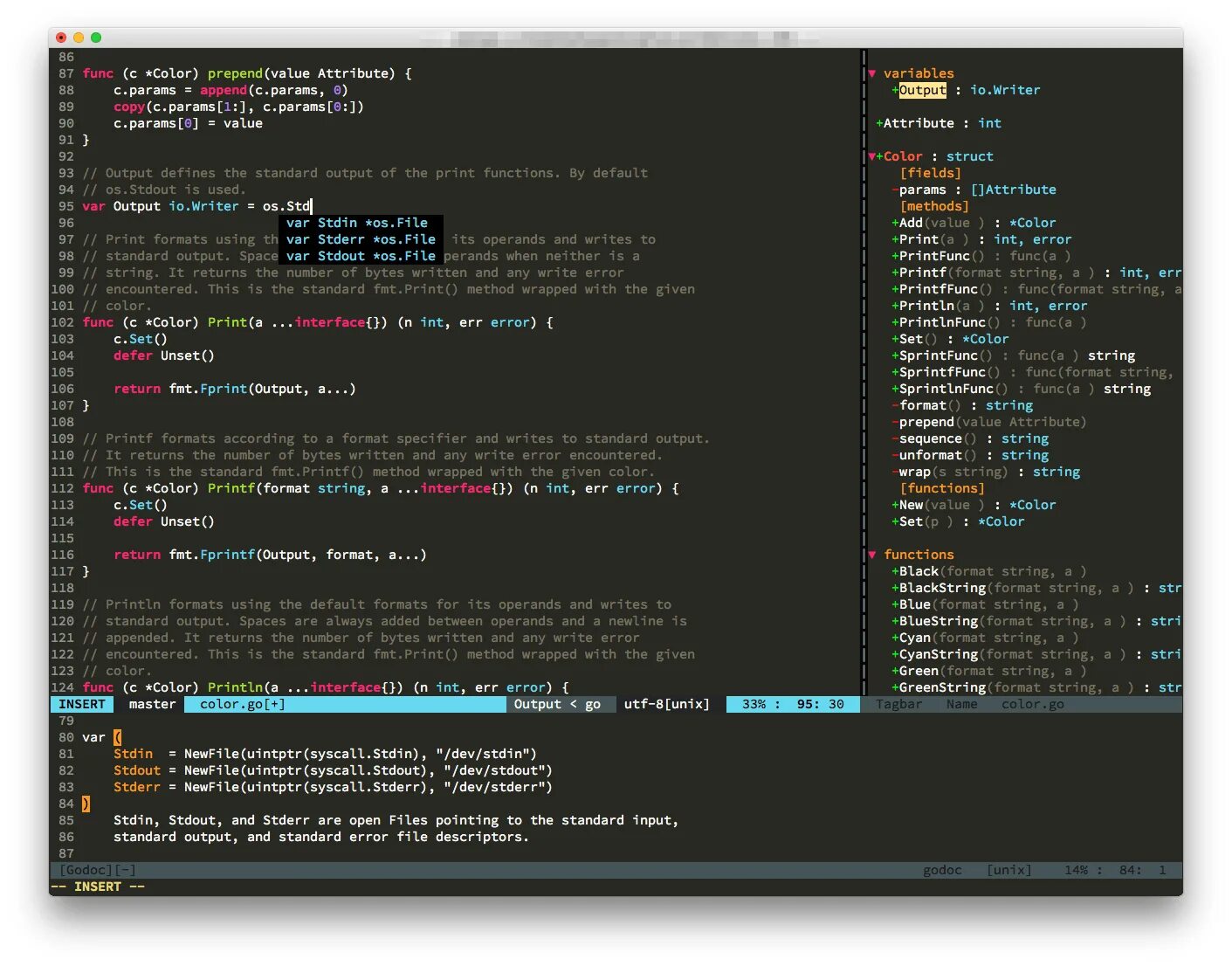This screenshot has width=1232, height=966.
Task: Collapse the variables section in Tagbar
Action: 872,73
